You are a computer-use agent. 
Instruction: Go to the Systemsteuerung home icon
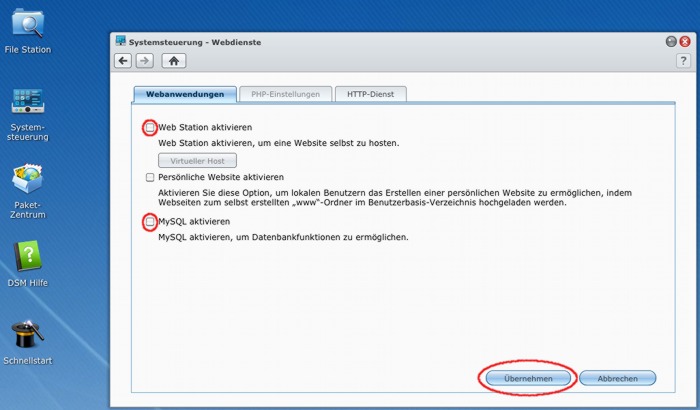point(174,61)
